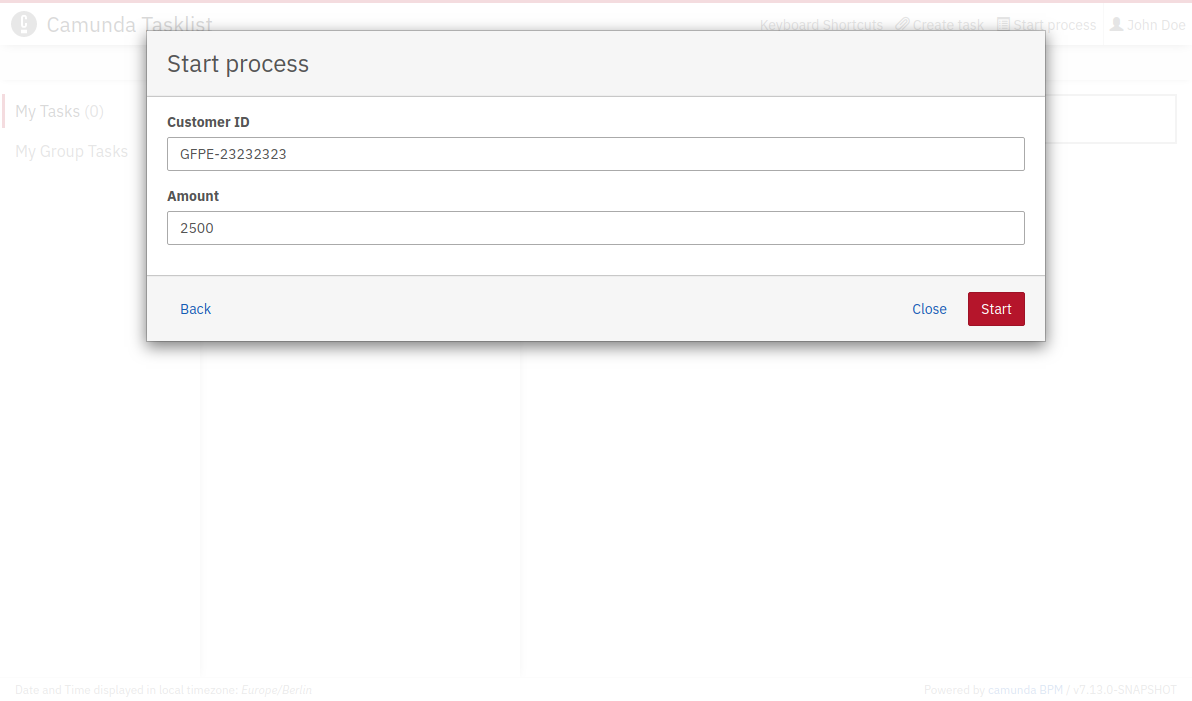Click the list icon beside Start process
Screen dimensions: 1192x701
coord(1003,25)
